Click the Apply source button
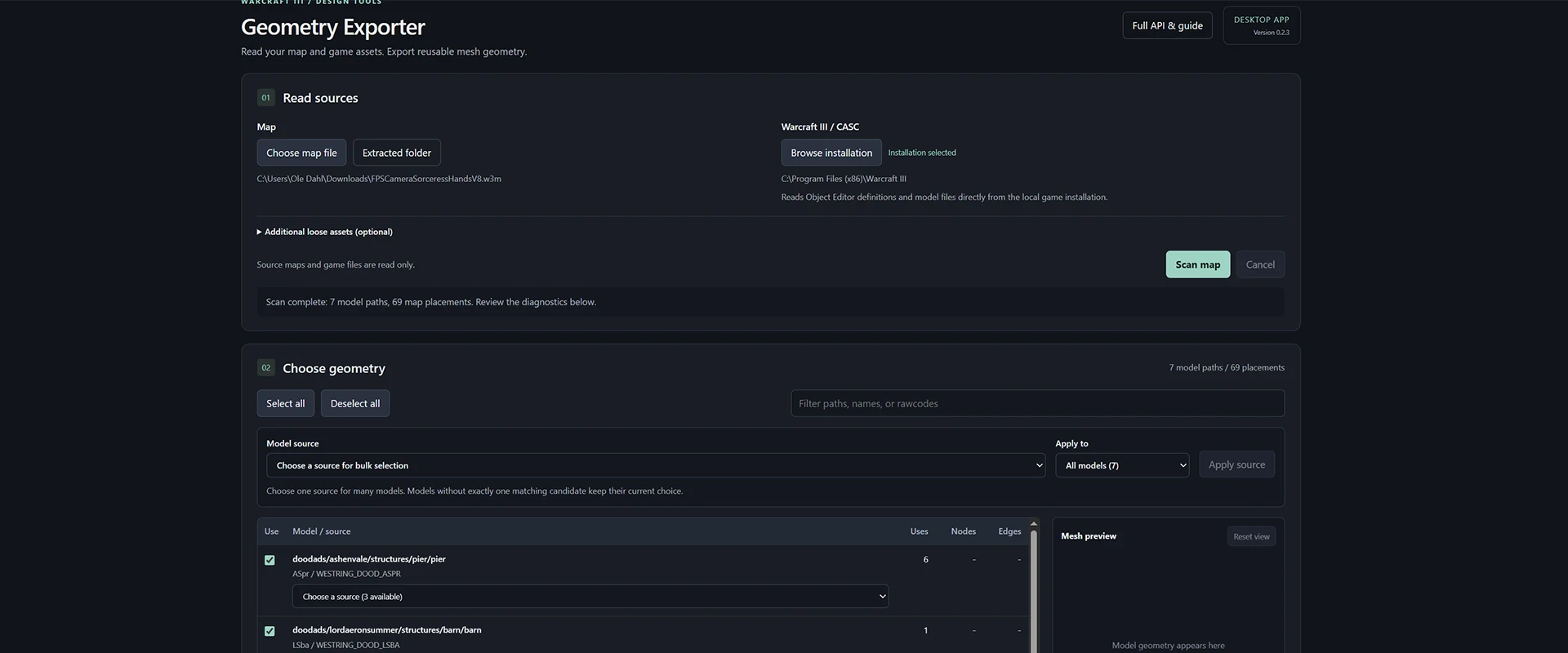The image size is (1568, 653). [x=1236, y=464]
